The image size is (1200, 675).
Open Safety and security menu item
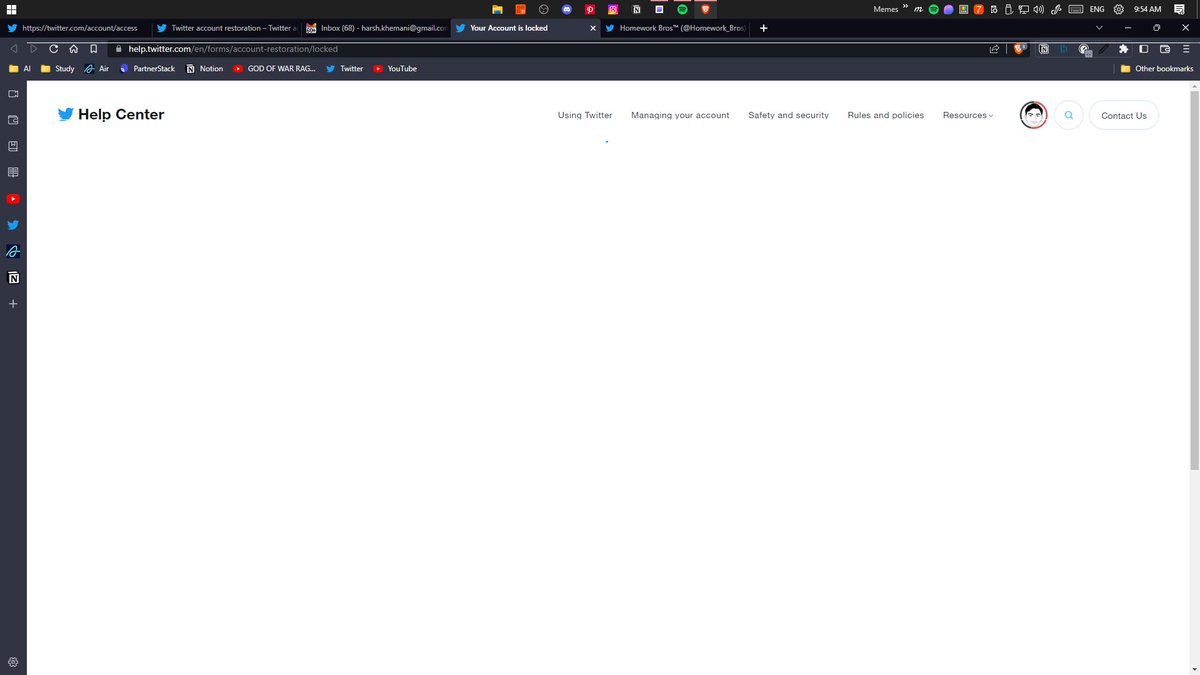[x=788, y=115]
